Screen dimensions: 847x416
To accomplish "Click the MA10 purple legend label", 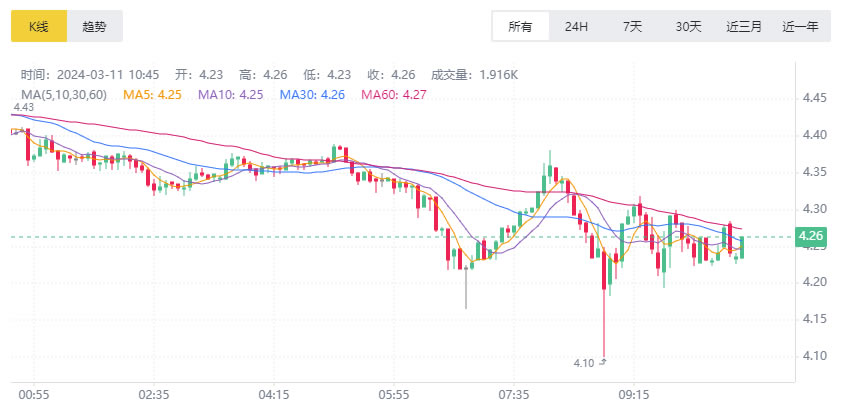I will point(231,95).
